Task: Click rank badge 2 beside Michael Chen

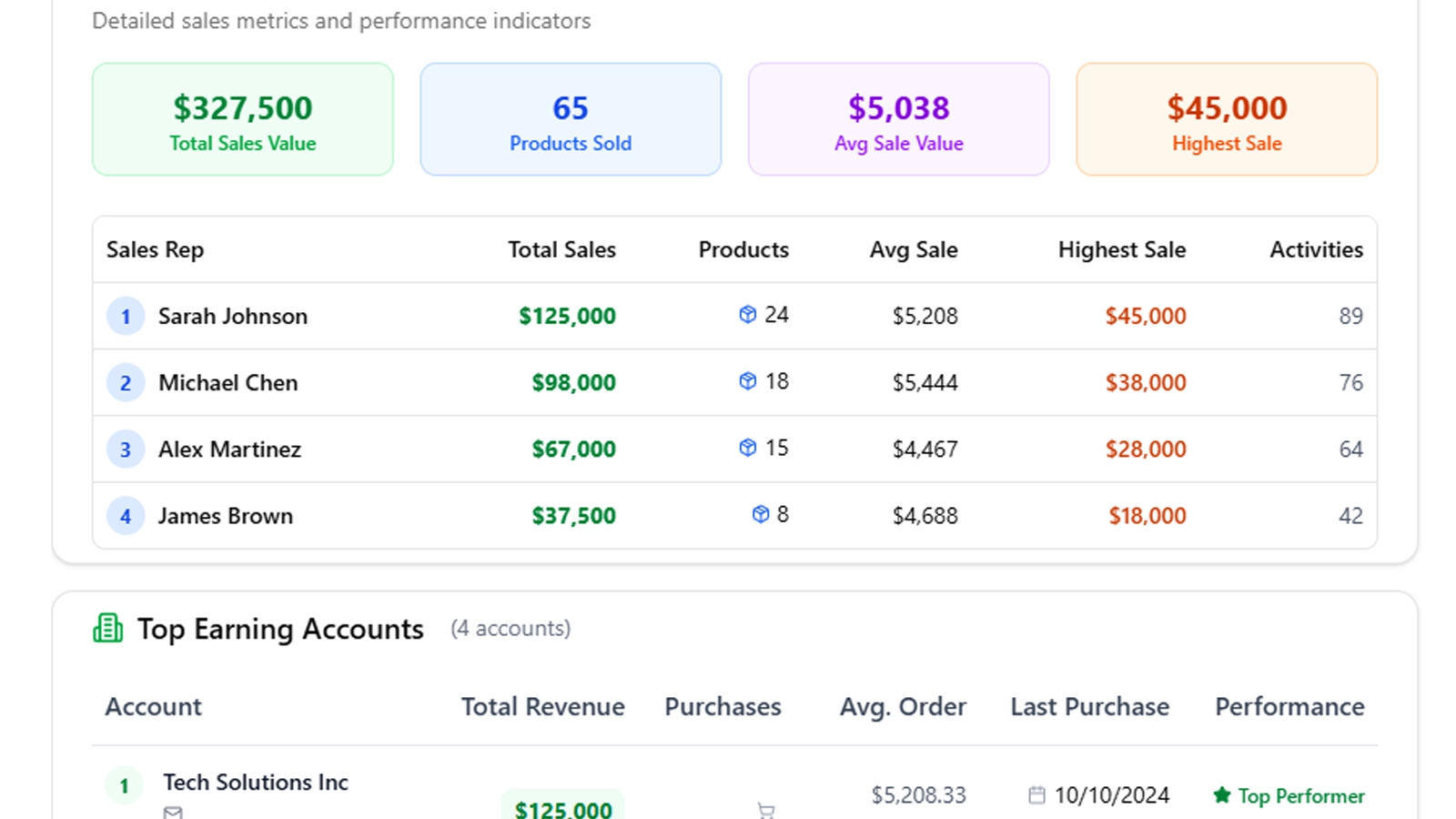Action: [x=126, y=382]
